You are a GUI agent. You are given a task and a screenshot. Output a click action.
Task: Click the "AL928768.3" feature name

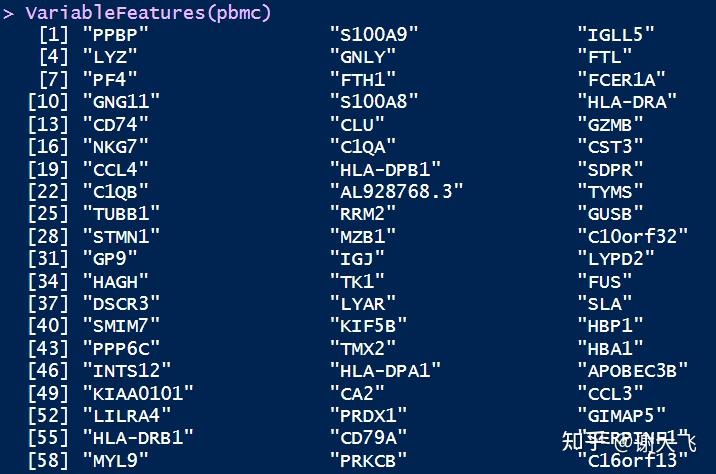(x=396, y=191)
